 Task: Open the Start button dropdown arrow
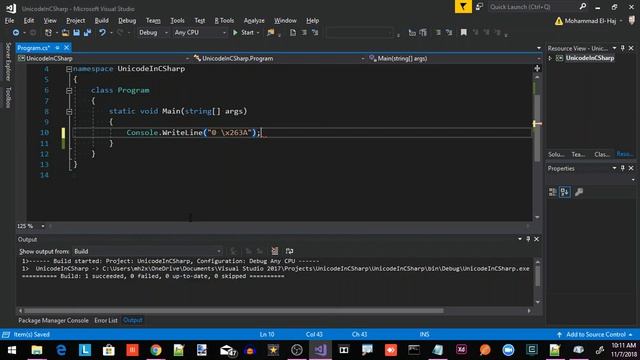[258, 33]
